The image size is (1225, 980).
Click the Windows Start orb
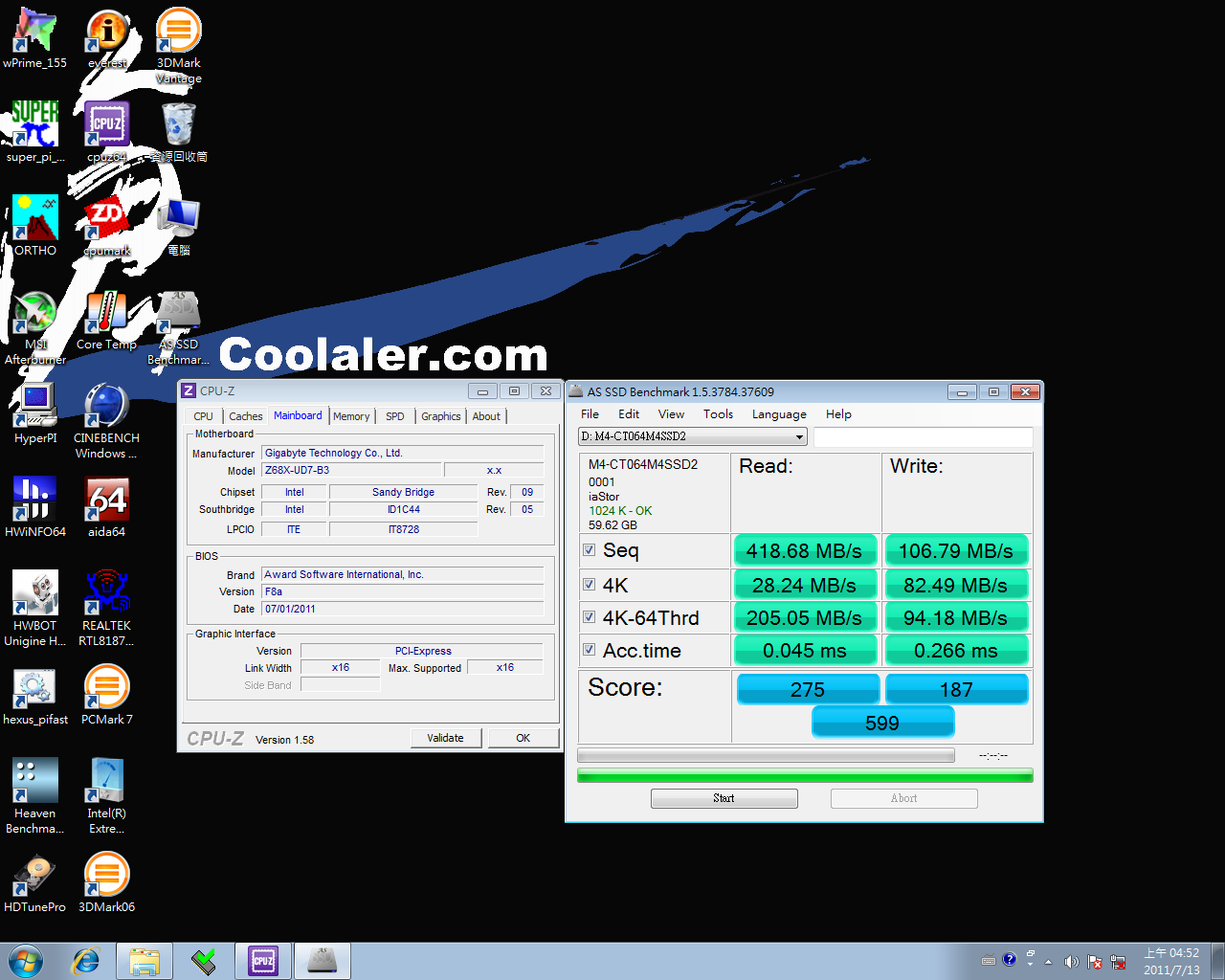[26, 961]
